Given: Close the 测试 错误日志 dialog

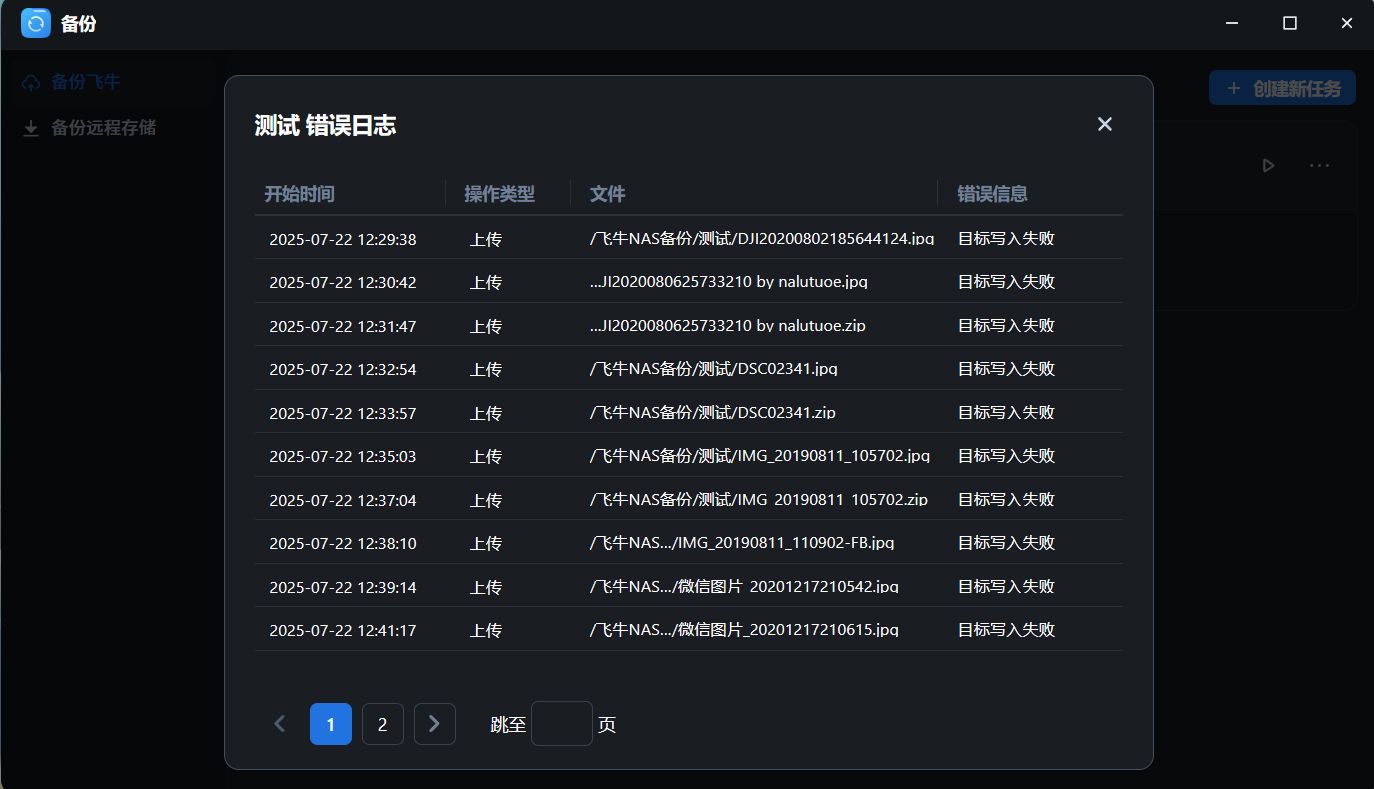Looking at the screenshot, I should pyautogui.click(x=1104, y=124).
